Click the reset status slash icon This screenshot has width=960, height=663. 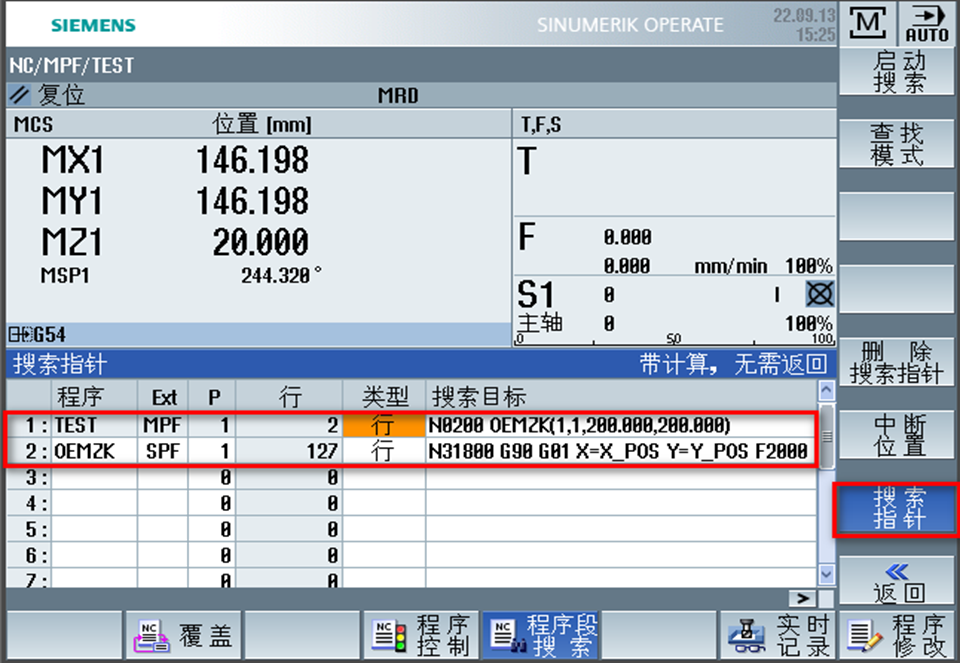click(20, 95)
